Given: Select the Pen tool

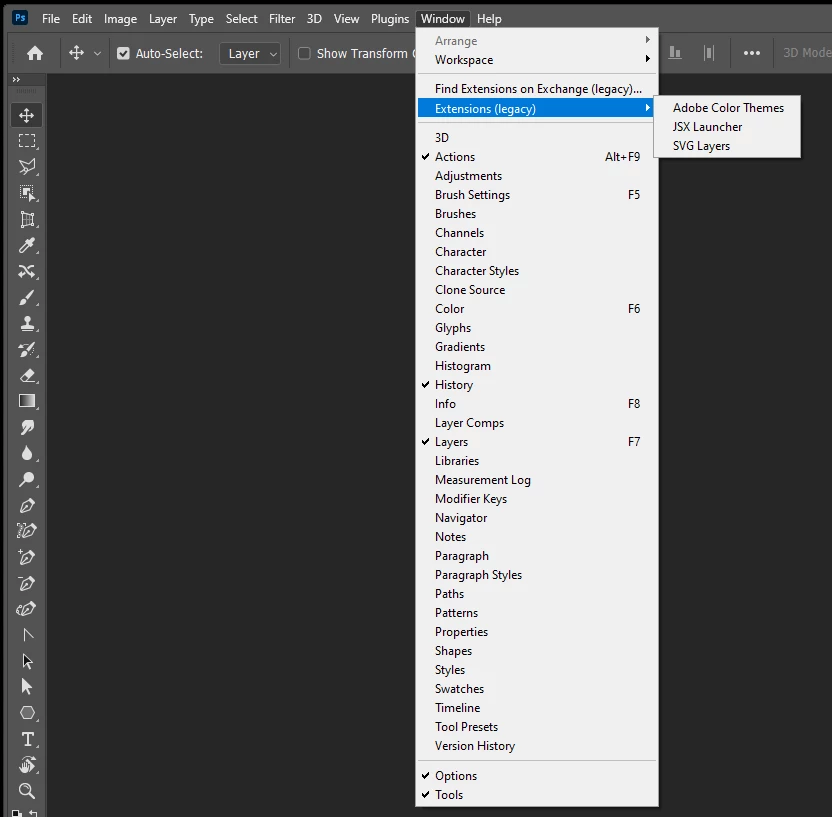Looking at the screenshot, I should (x=27, y=505).
